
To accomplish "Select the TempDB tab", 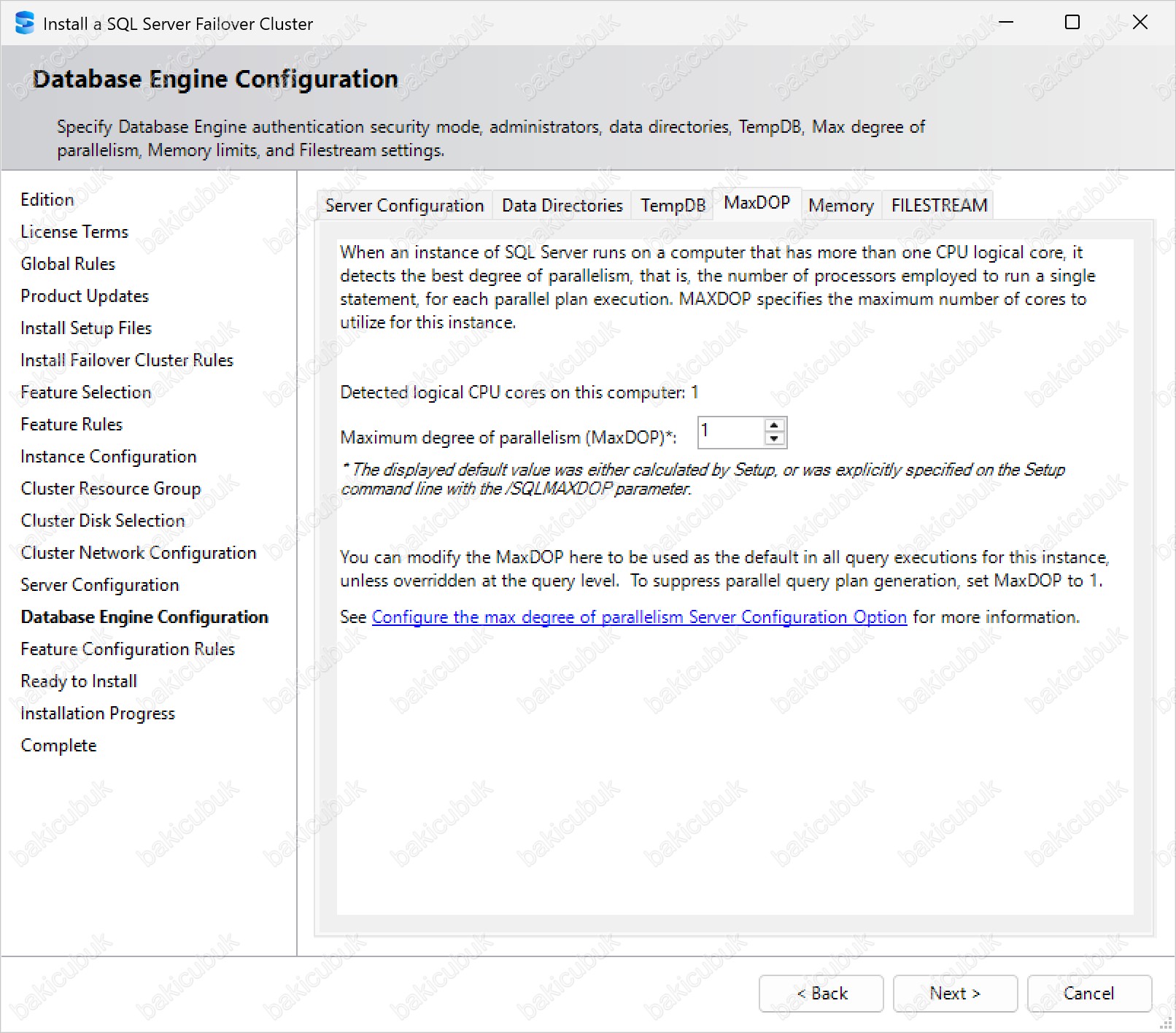I will (673, 206).
